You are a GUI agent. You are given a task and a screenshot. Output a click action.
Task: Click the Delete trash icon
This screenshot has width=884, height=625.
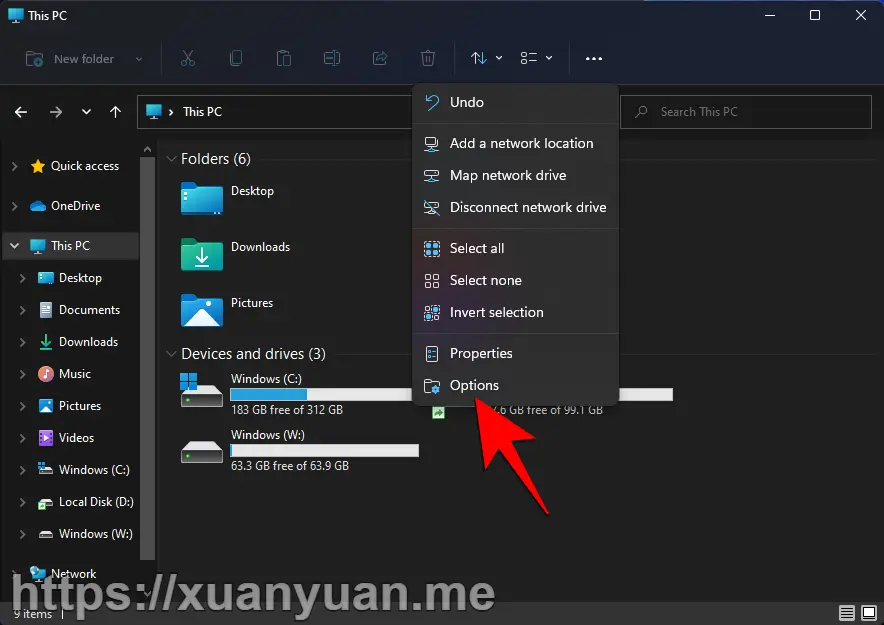pyautogui.click(x=428, y=58)
